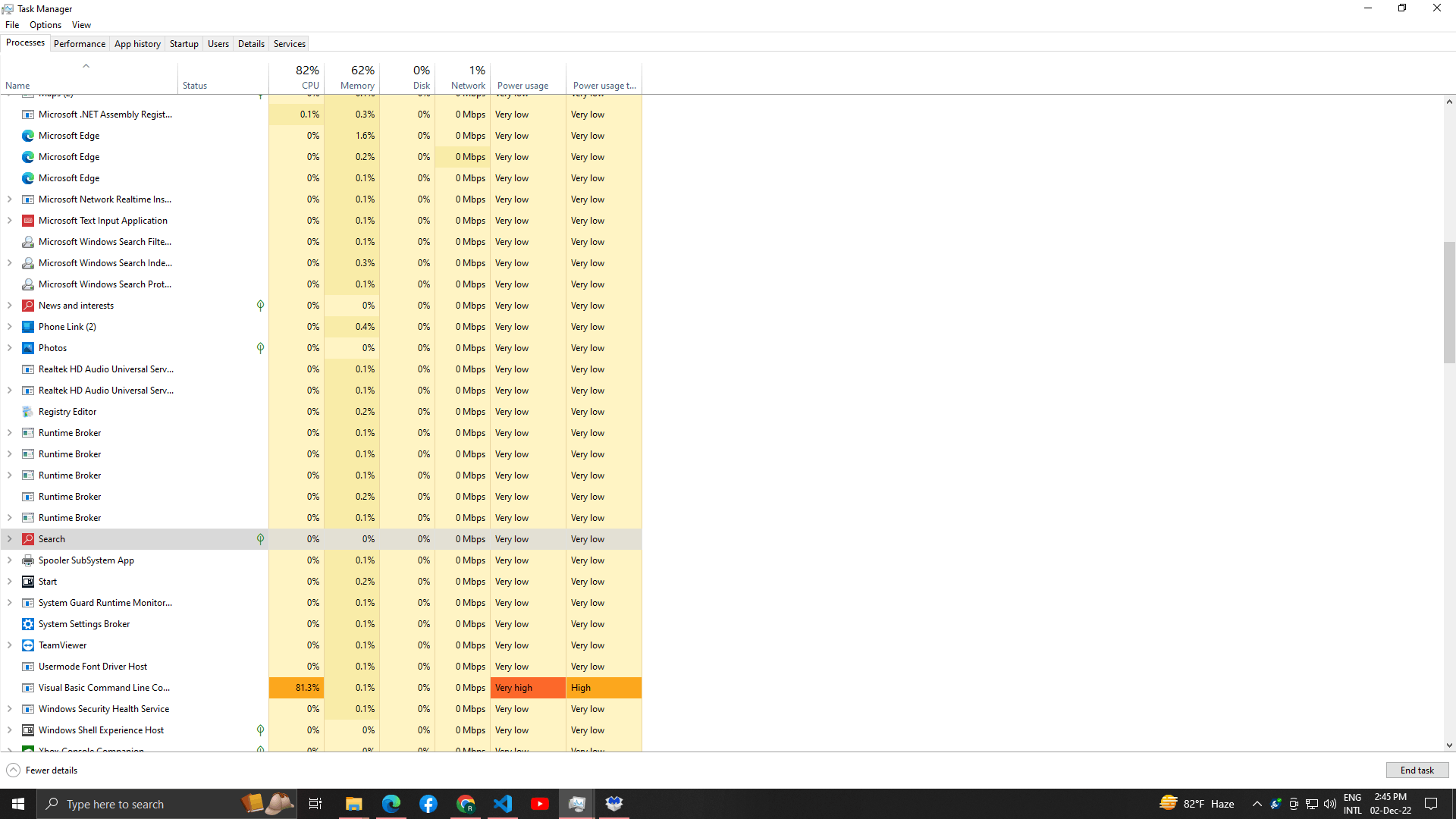Click the Phone Link process icon

(27, 326)
